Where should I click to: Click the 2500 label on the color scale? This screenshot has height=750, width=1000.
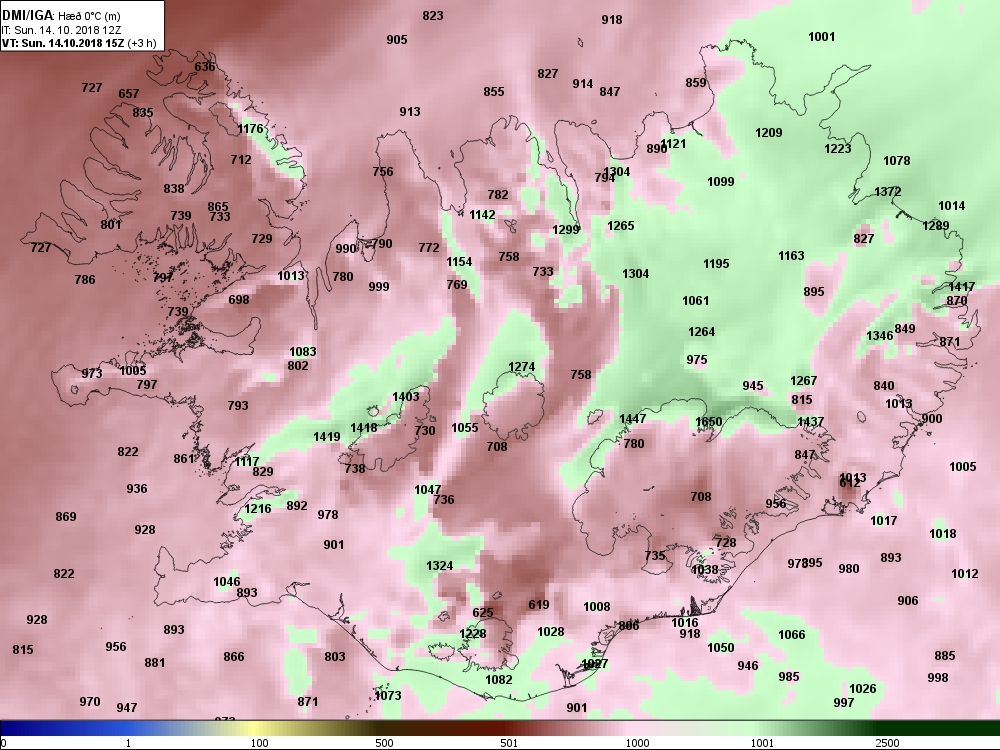[887, 743]
